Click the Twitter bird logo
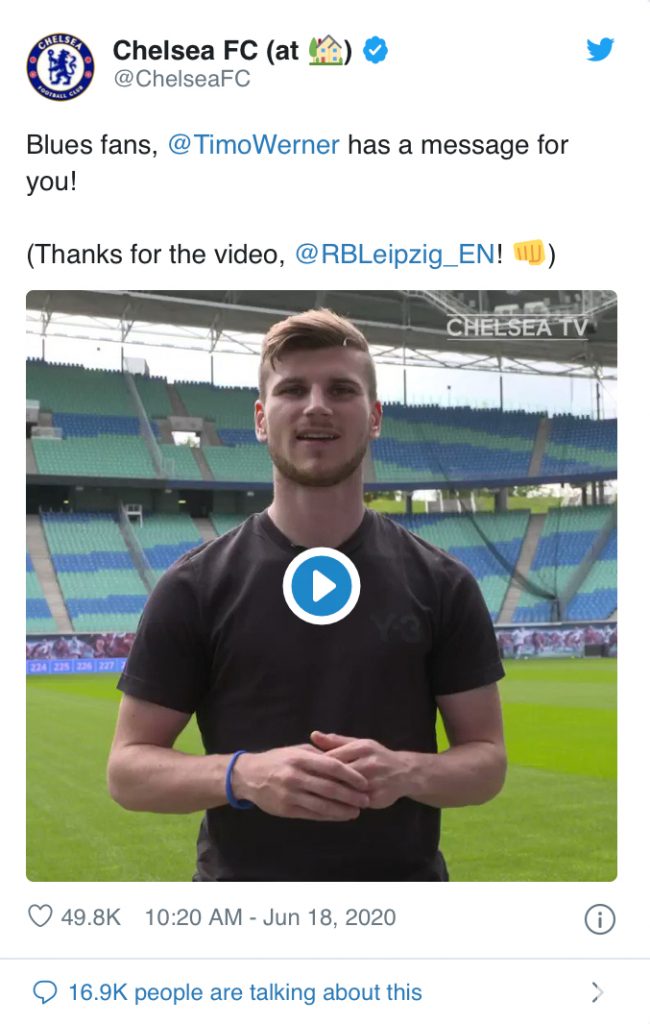Image resolution: width=650 pixels, height=1024 pixels. click(x=600, y=50)
